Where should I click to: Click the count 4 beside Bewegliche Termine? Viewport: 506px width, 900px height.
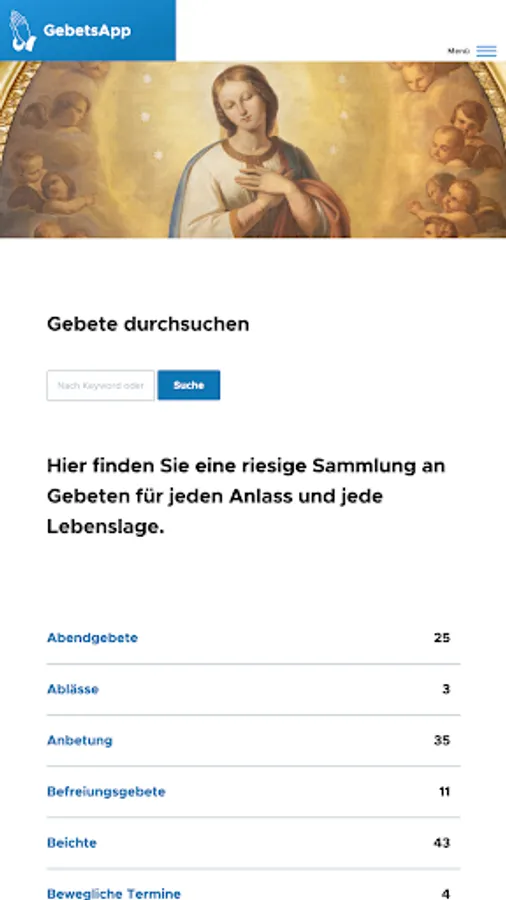[446, 893]
